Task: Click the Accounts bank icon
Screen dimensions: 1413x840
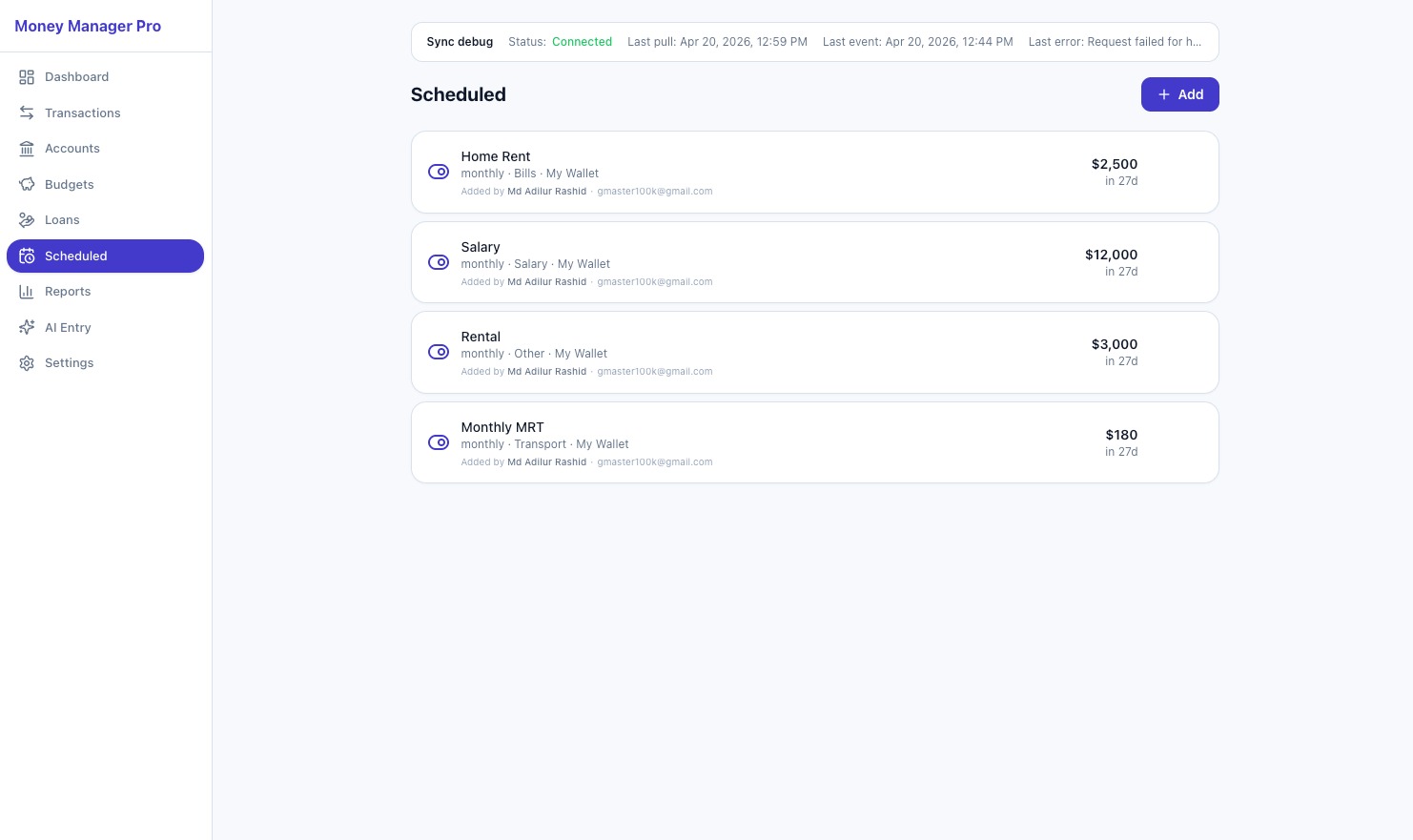Action: point(27,149)
